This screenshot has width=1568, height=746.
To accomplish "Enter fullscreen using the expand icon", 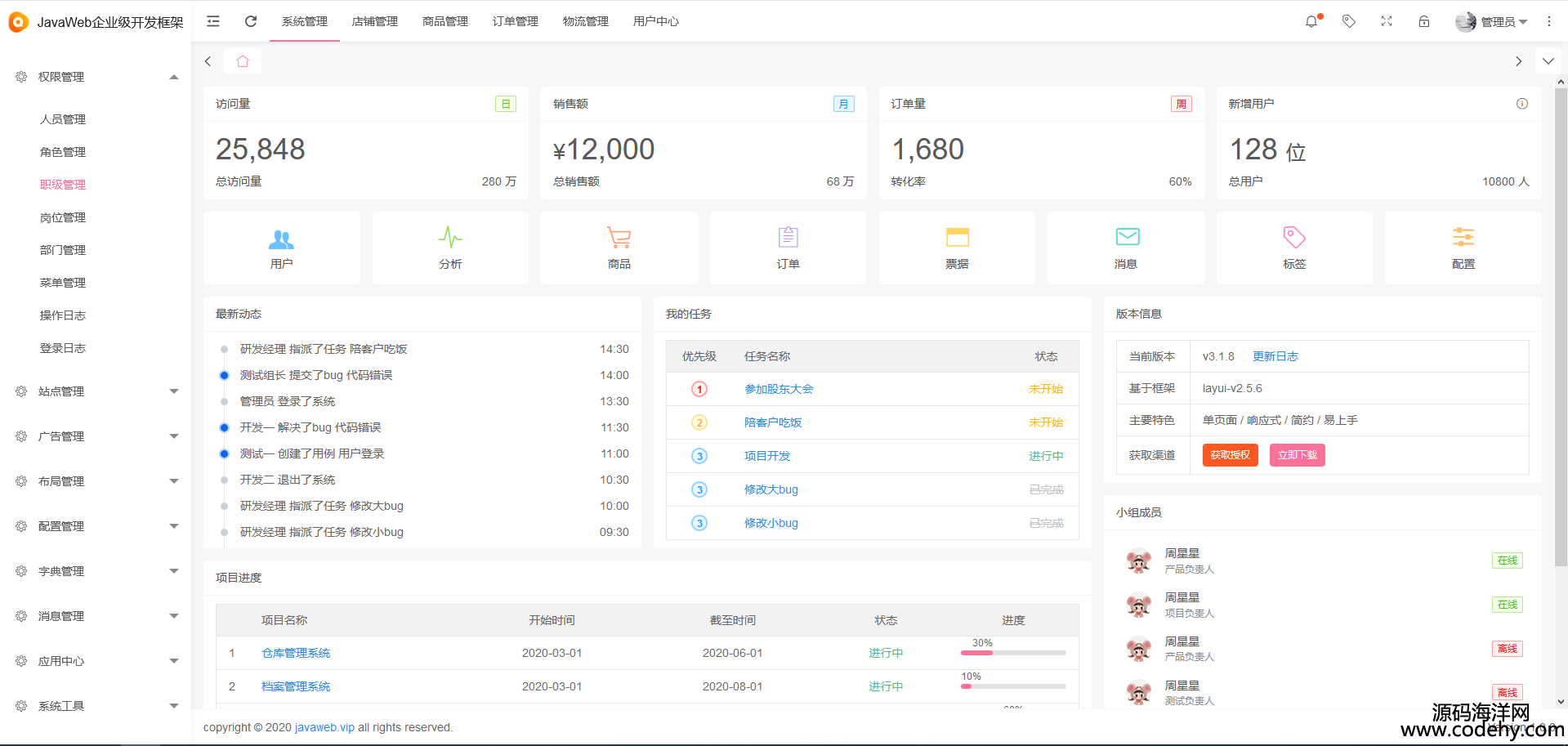I will point(1387,21).
